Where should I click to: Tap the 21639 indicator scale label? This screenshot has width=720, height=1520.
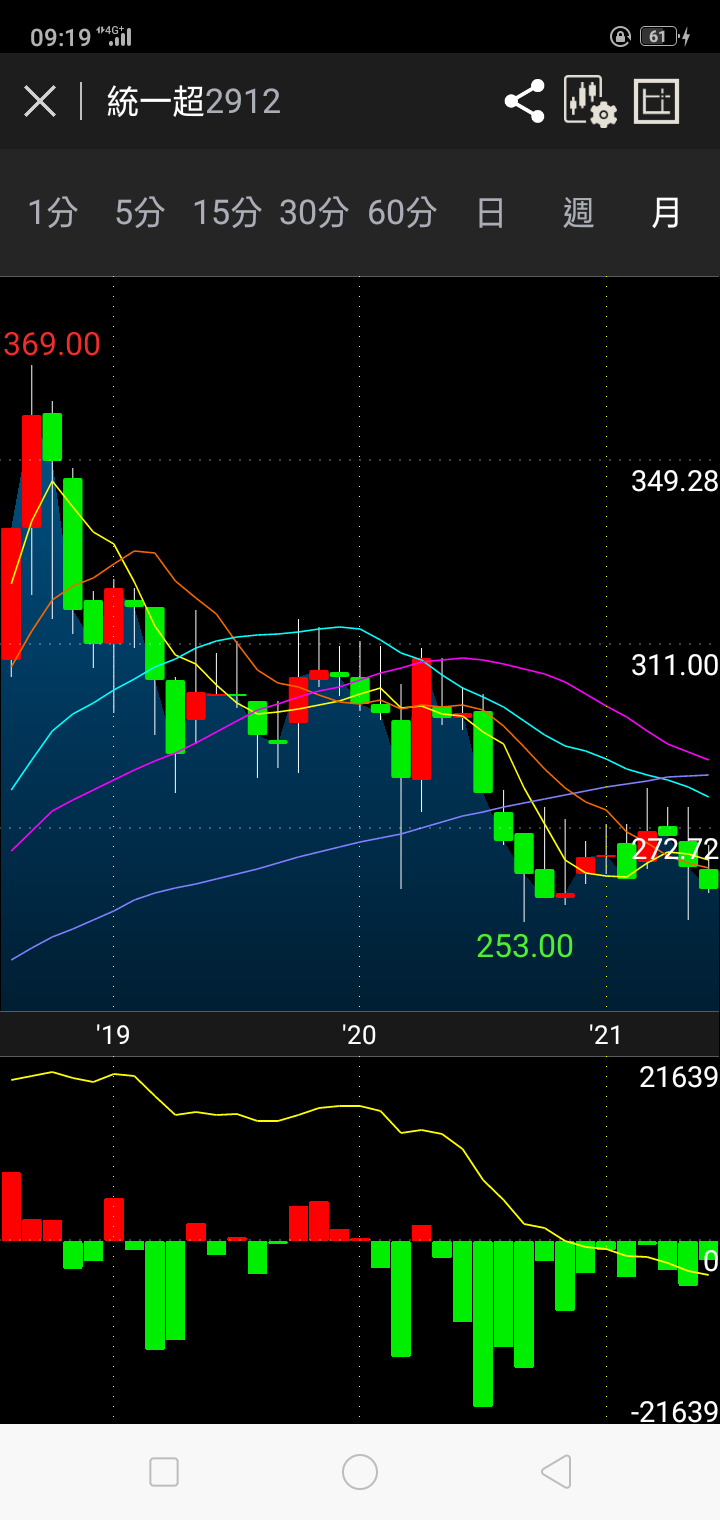point(679,1077)
